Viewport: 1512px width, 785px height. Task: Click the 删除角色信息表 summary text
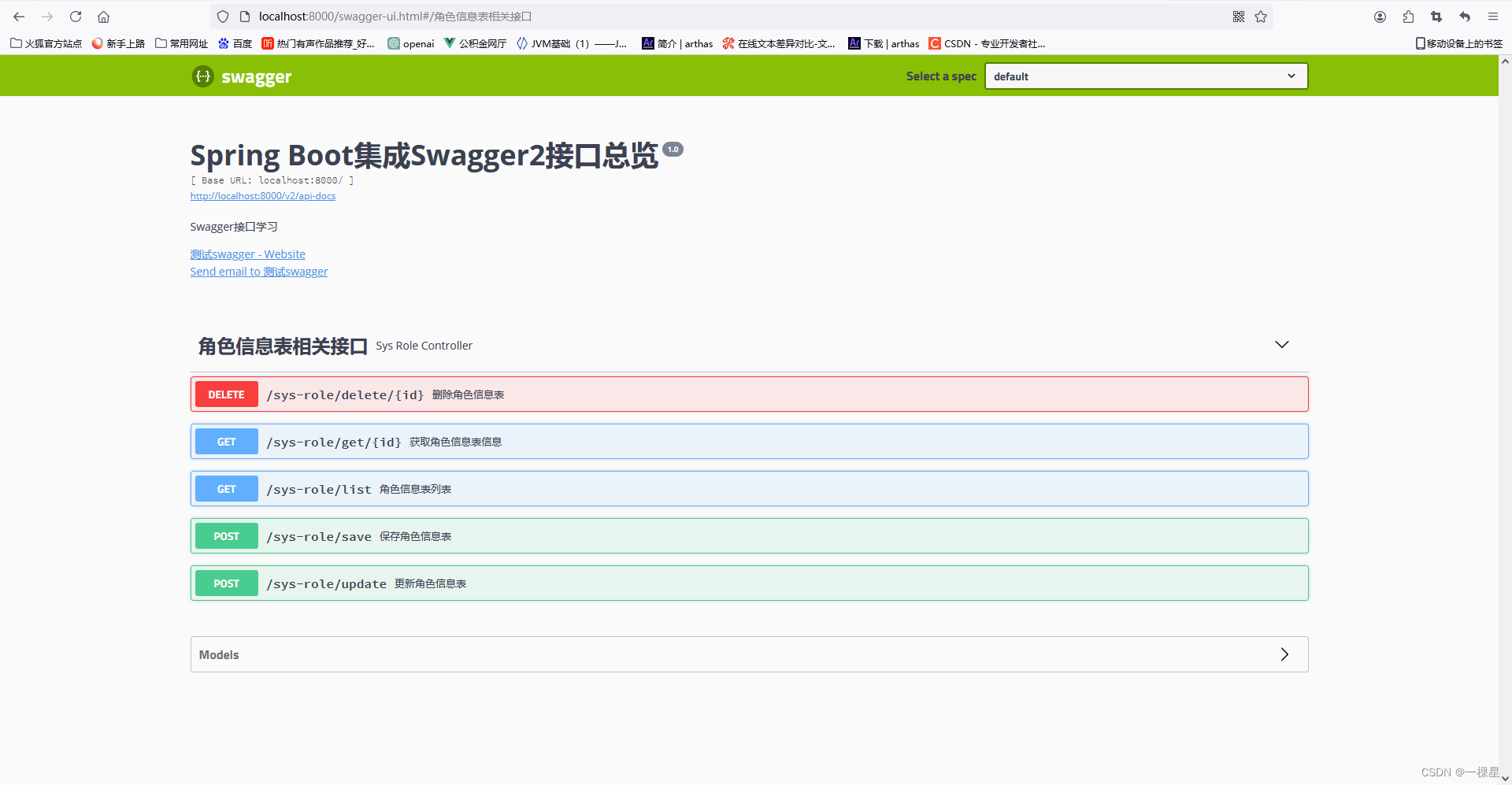[x=468, y=395]
